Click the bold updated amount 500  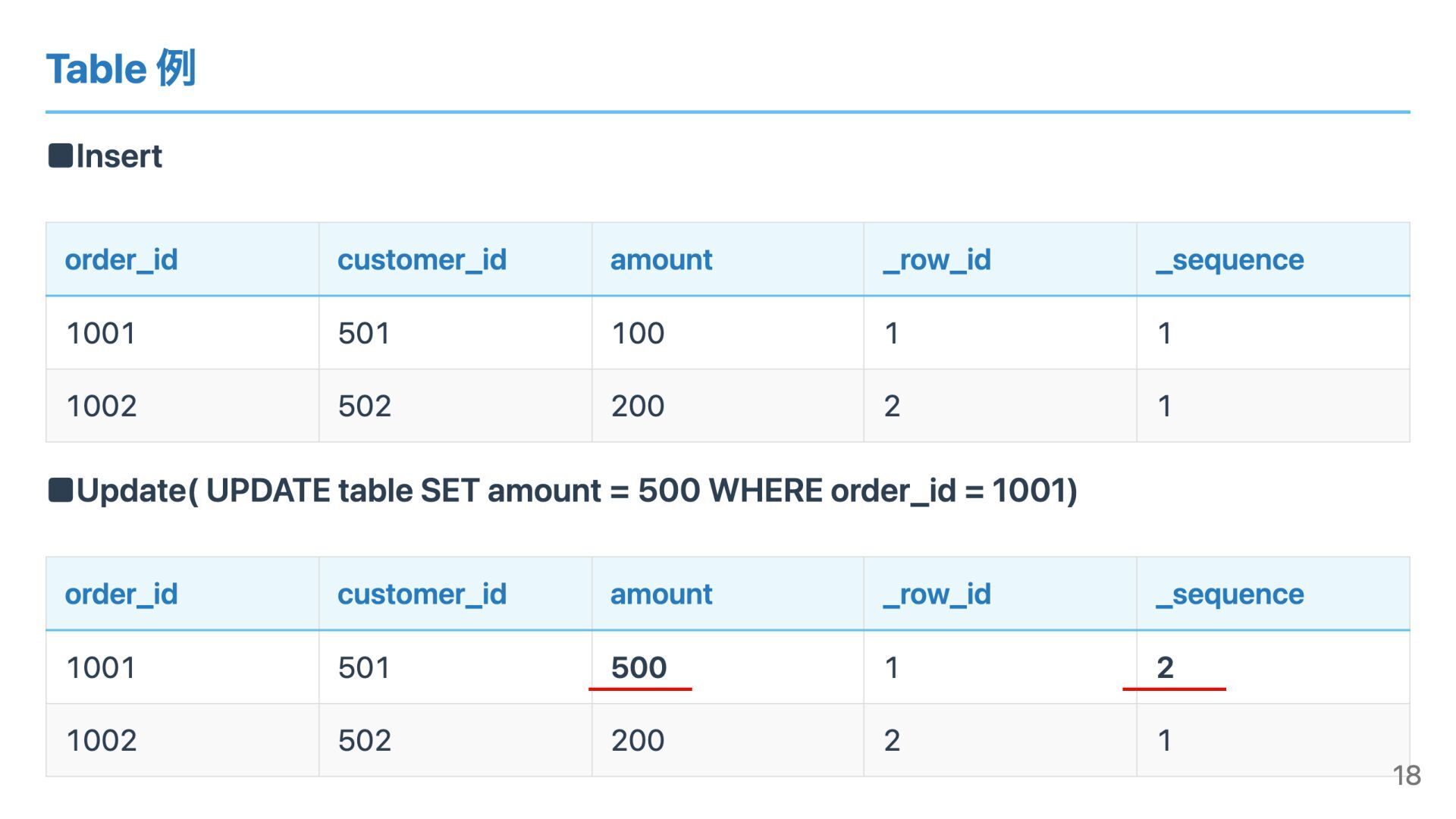tap(639, 667)
